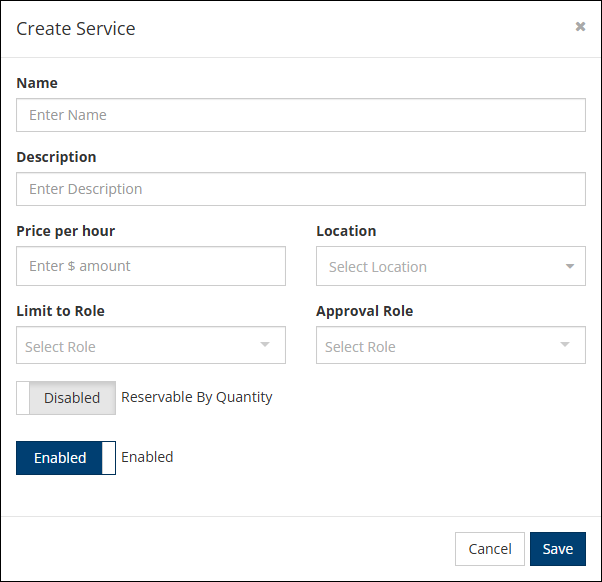The height and width of the screenshot is (582, 602).
Task: Click the Approval Role label
Action: click(x=364, y=311)
